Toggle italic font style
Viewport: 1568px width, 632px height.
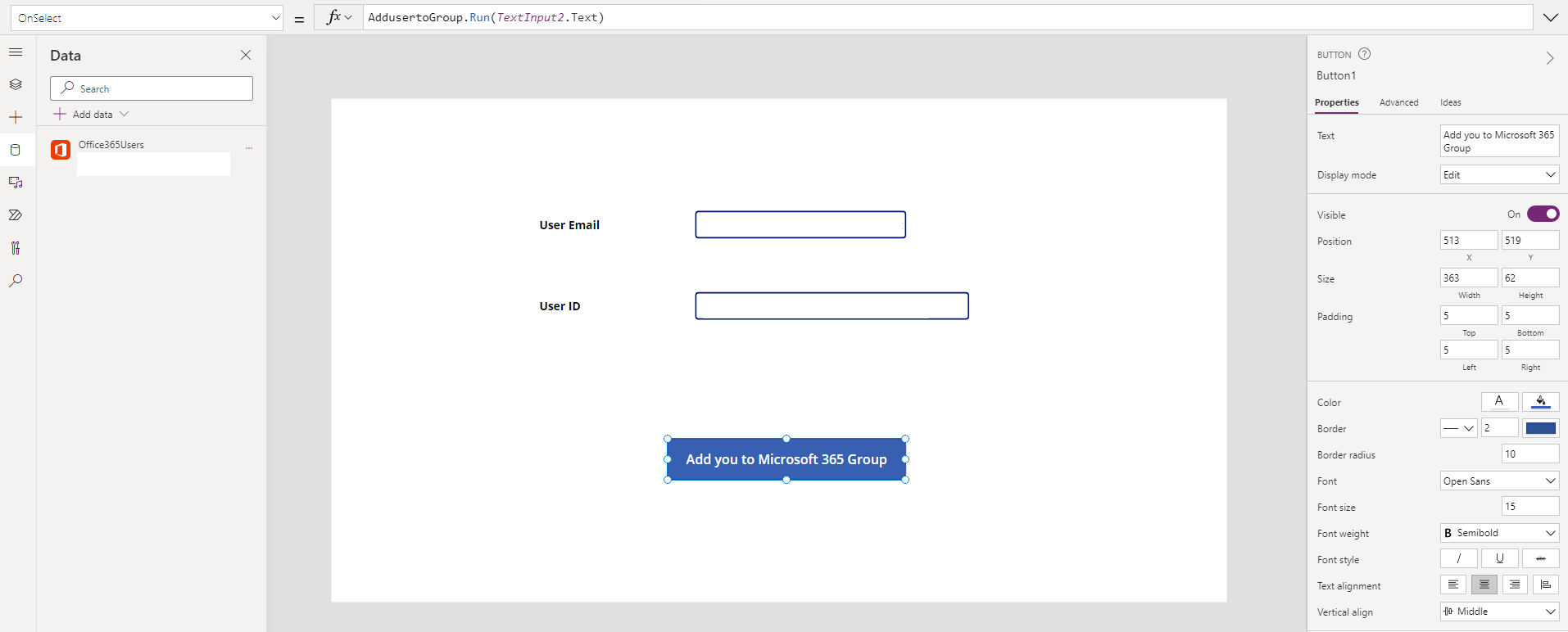[x=1459, y=558]
